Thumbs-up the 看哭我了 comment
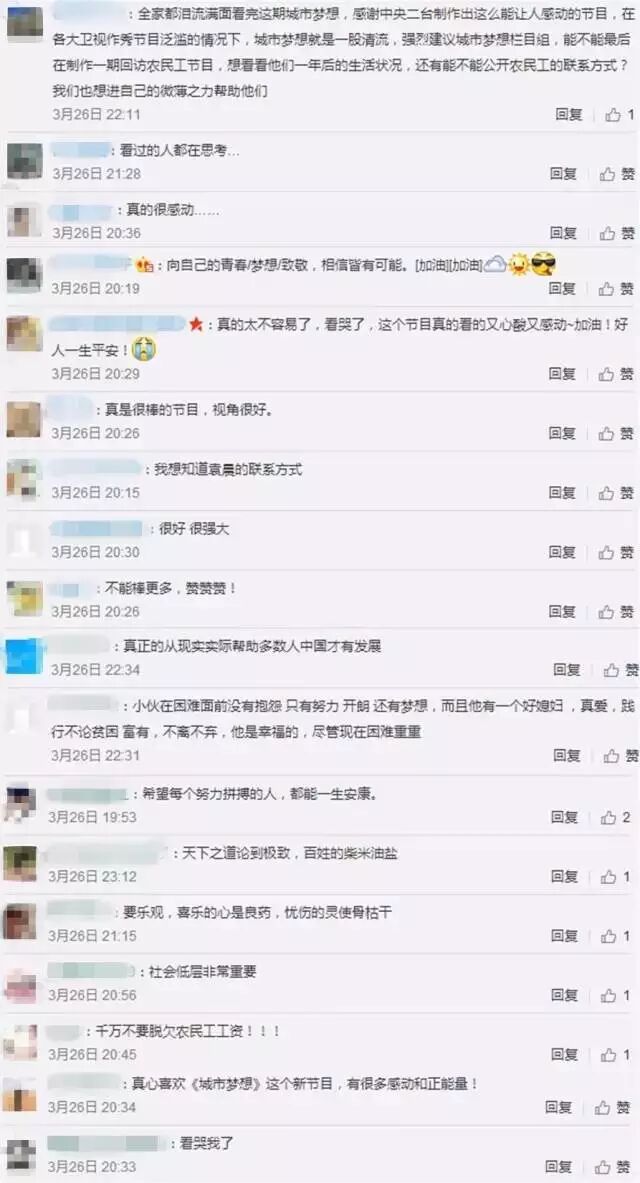640x1183 pixels. (x=613, y=1167)
